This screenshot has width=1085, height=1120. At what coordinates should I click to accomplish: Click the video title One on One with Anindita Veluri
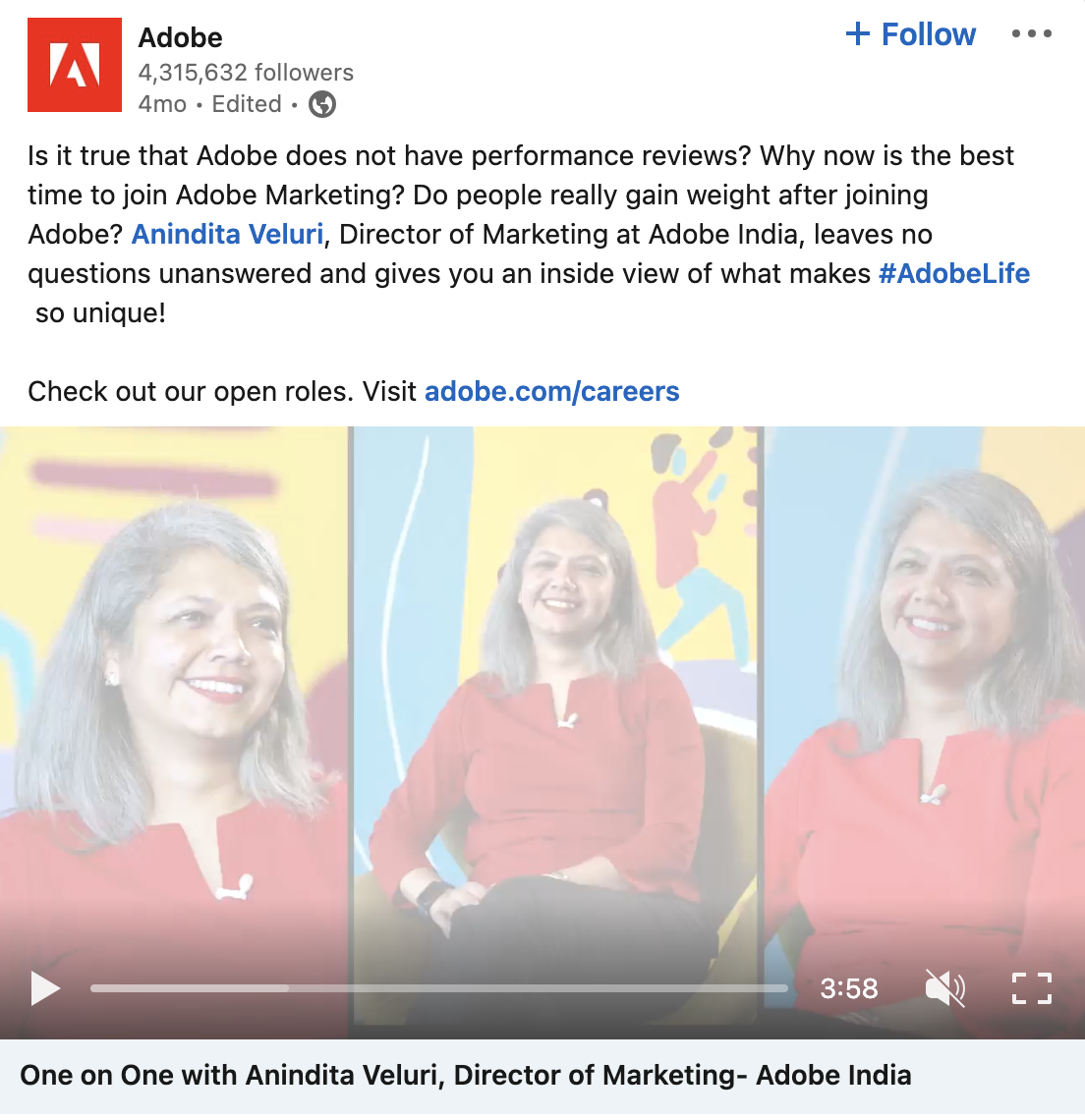tap(465, 1075)
